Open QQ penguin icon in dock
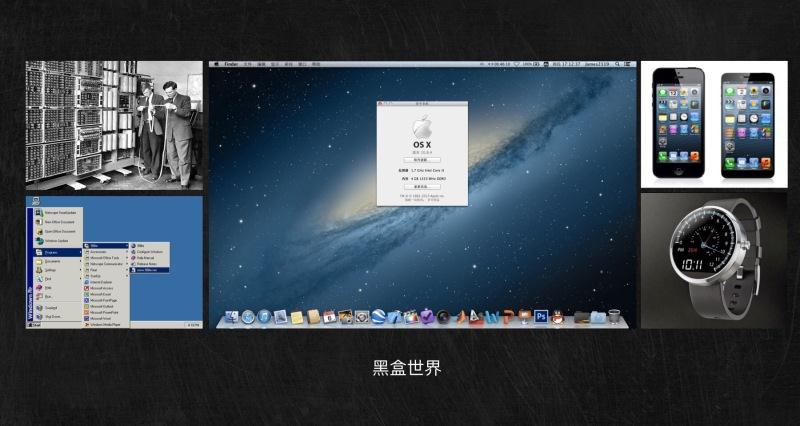Image resolution: width=800 pixels, height=426 pixels. (x=557, y=317)
